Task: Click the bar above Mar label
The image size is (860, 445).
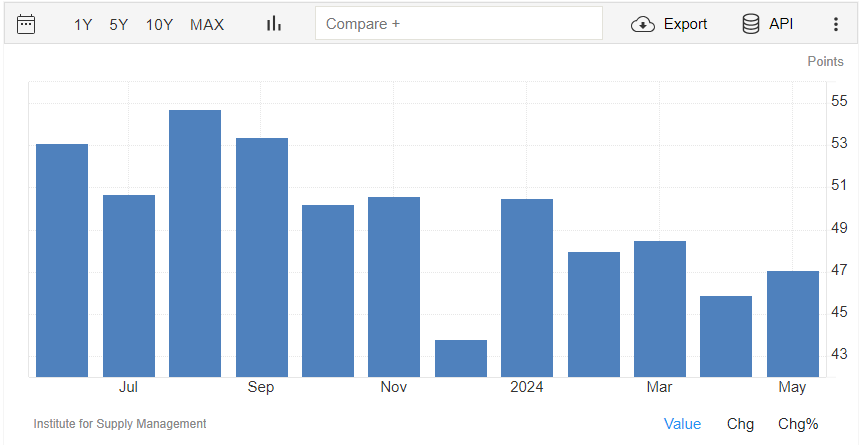Action: click(660, 309)
